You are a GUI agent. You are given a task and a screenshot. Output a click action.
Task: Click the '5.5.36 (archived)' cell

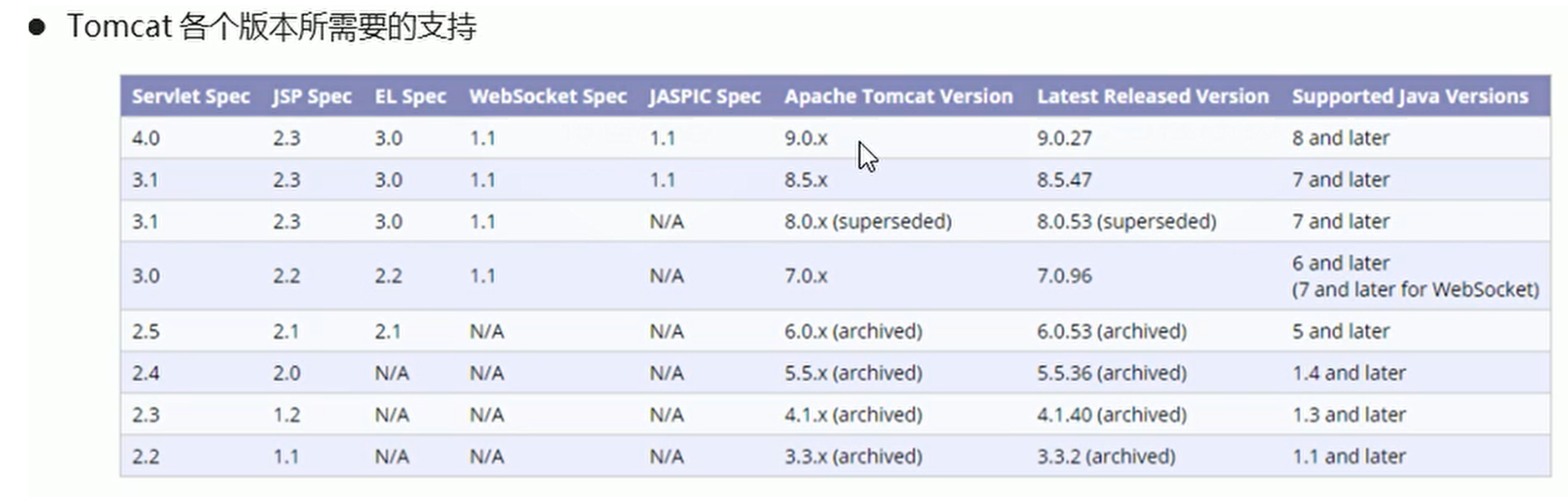[1111, 373]
